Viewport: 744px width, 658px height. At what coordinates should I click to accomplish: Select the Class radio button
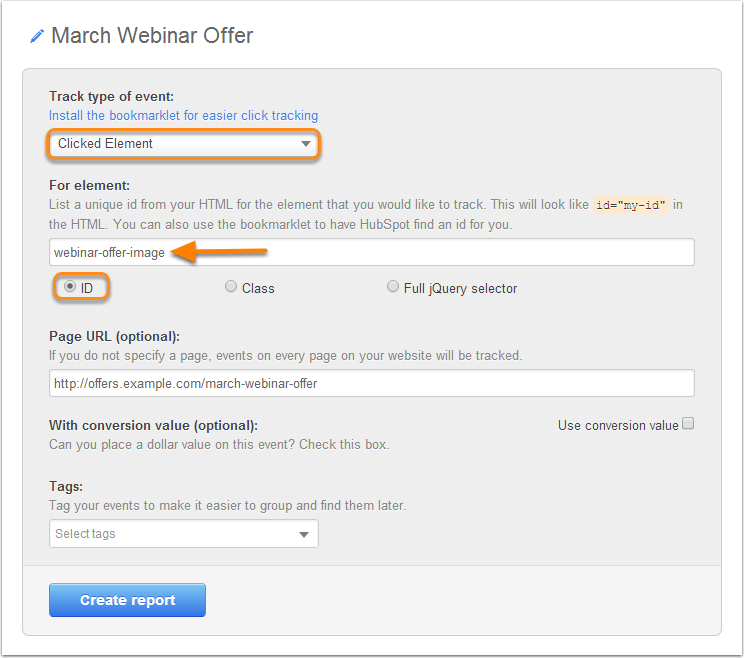pos(231,287)
